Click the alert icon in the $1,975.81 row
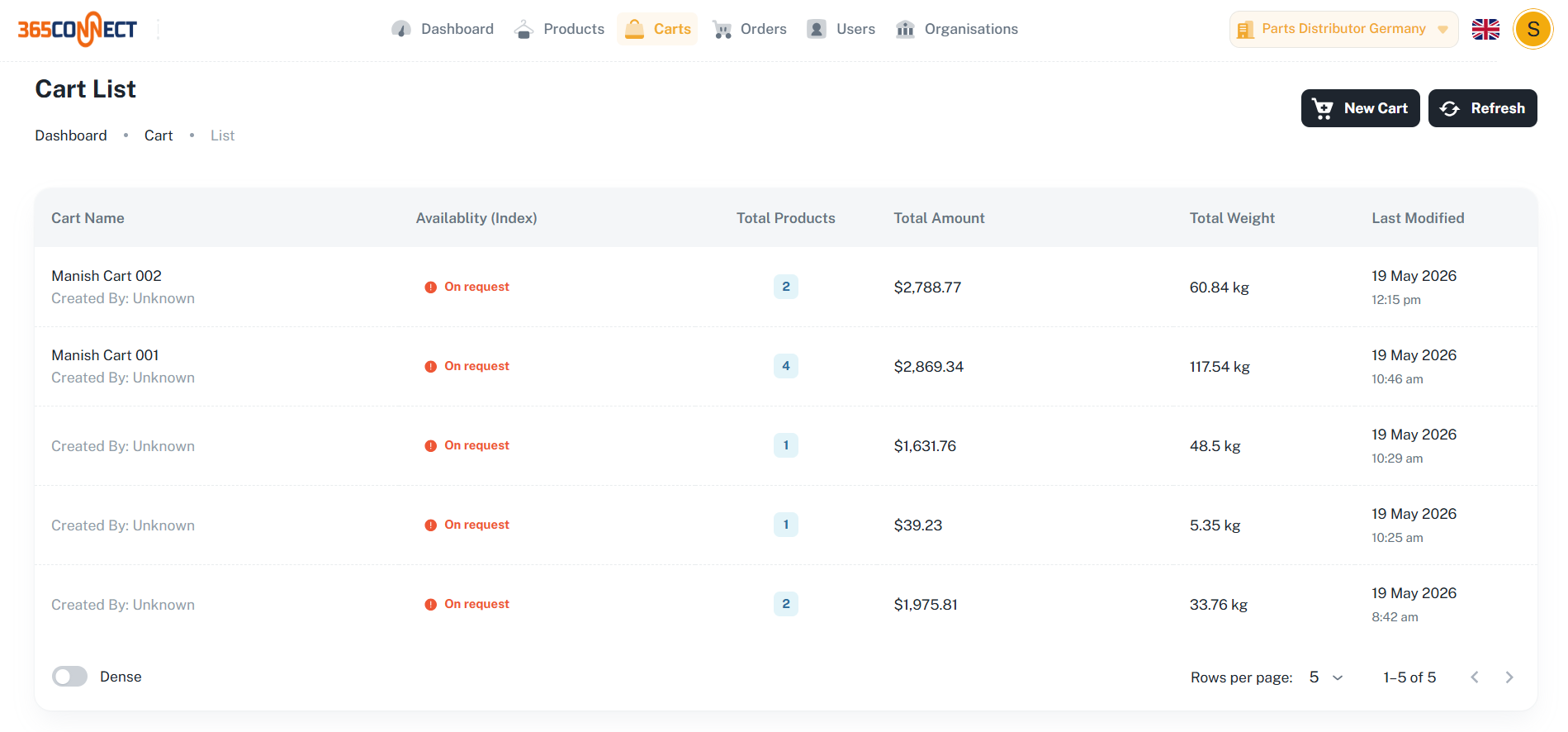Image resolution: width=1568 pixels, height=732 pixels. (431, 605)
